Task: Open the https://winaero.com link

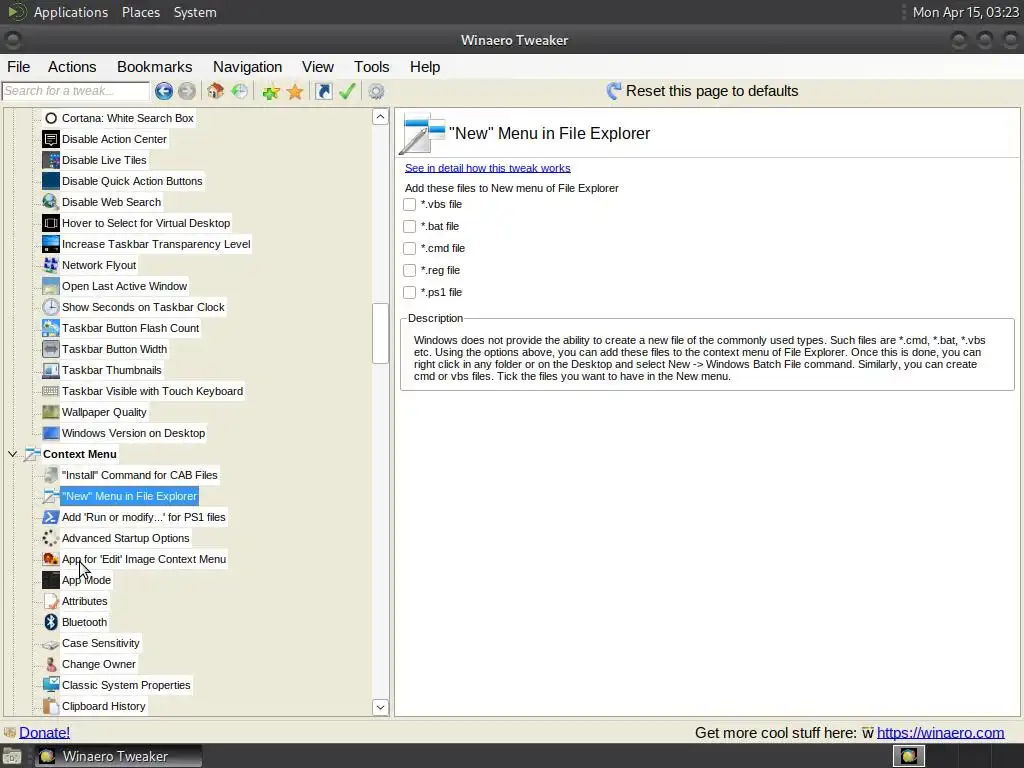Action: click(x=940, y=733)
